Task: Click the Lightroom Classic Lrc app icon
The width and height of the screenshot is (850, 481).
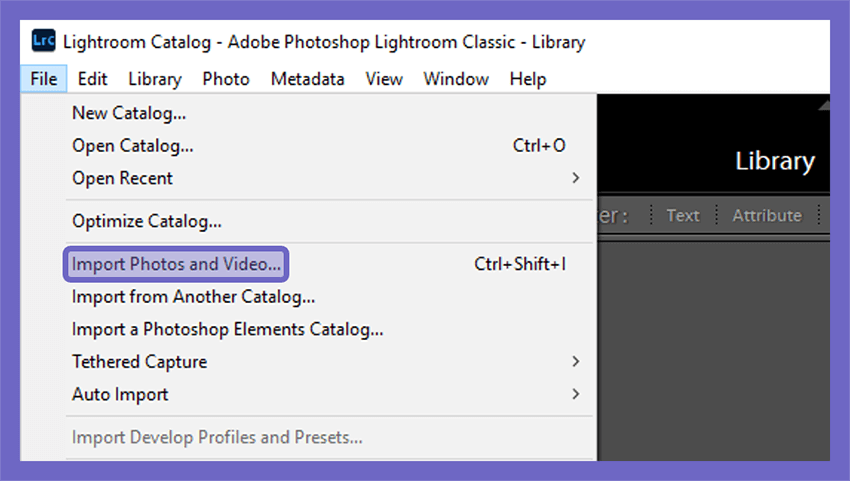Action: (43, 41)
